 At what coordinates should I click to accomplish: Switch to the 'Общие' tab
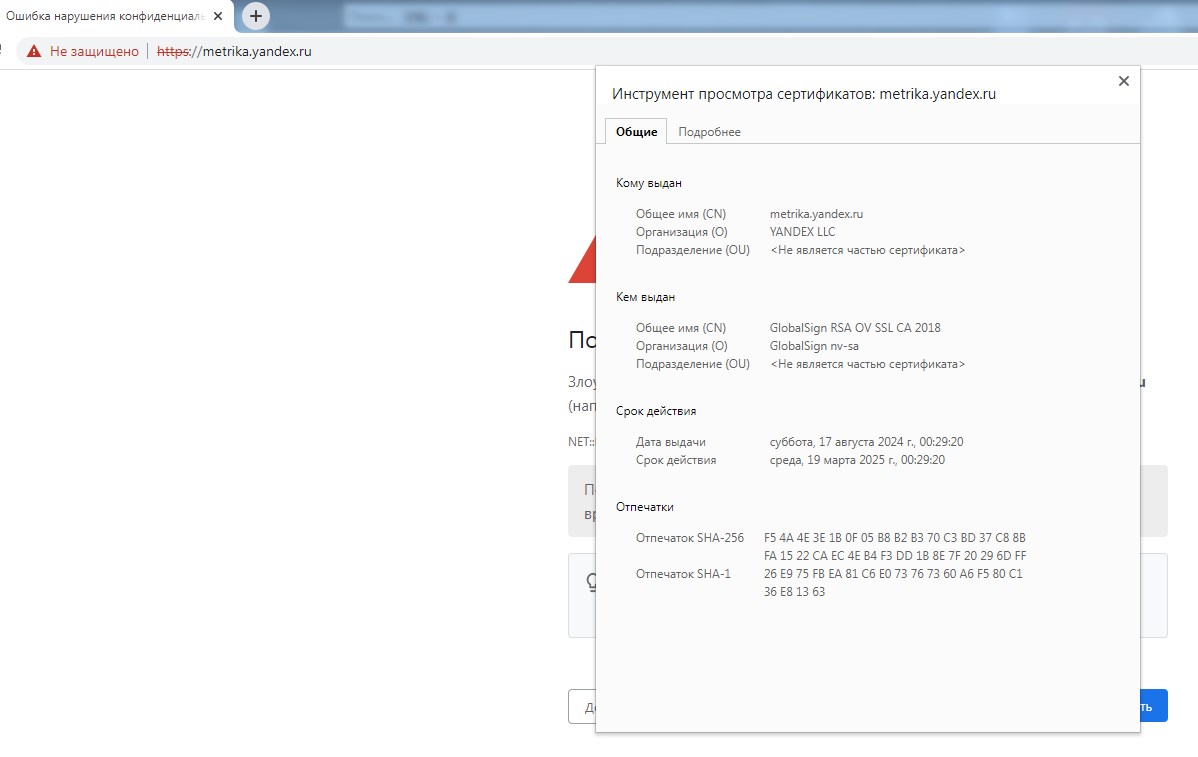point(636,131)
